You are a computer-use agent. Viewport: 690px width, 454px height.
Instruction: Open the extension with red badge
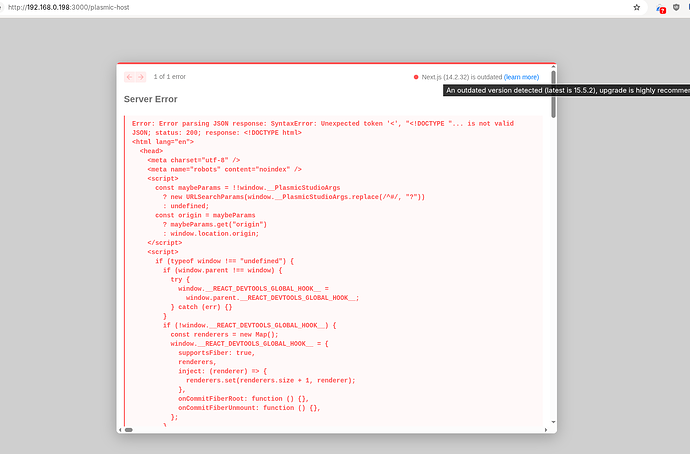660,8
